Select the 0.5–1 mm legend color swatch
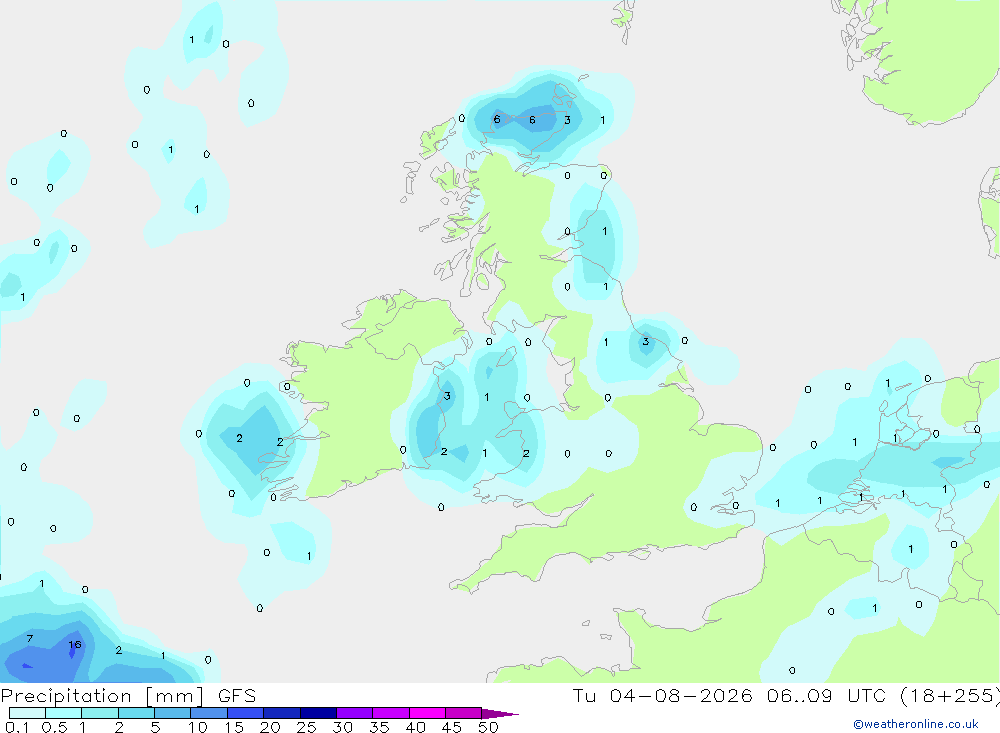This screenshot has height=733, width=1000. (64, 713)
